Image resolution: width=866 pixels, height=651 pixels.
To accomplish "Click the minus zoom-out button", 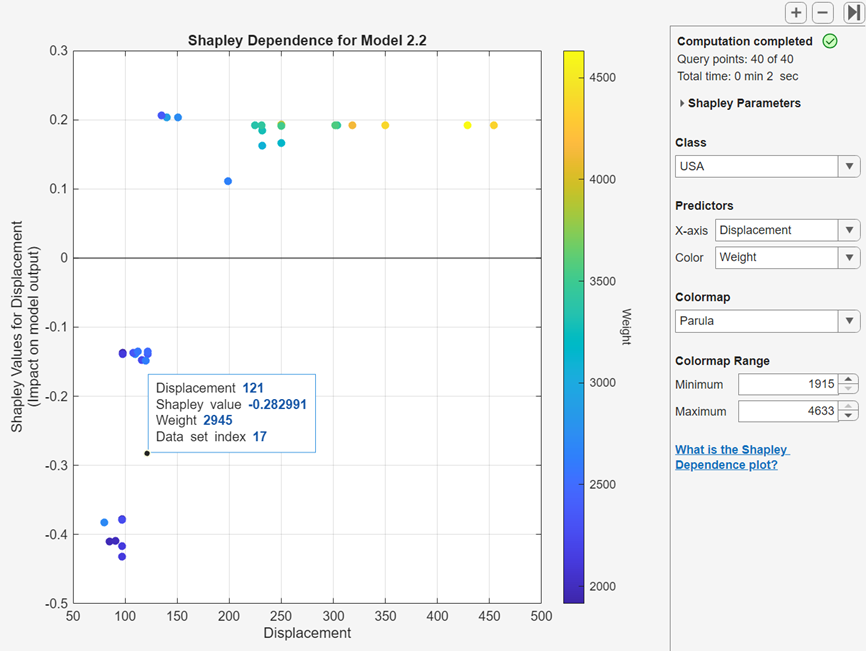I will tap(822, 13).
